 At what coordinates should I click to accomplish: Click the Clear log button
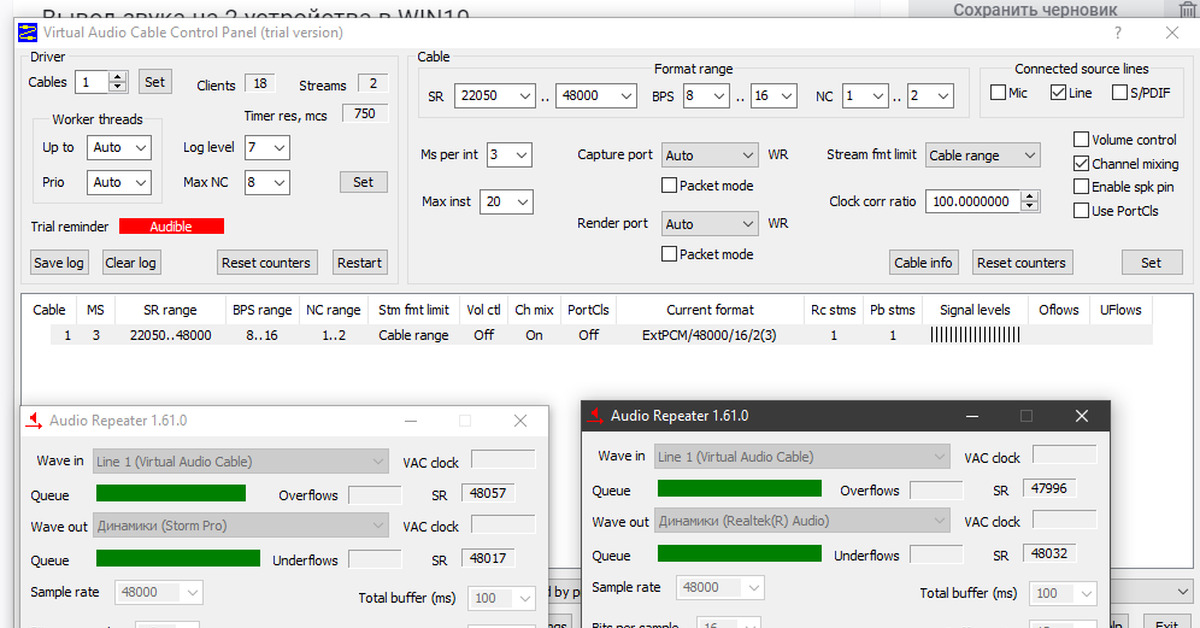(x=131, y=263)
